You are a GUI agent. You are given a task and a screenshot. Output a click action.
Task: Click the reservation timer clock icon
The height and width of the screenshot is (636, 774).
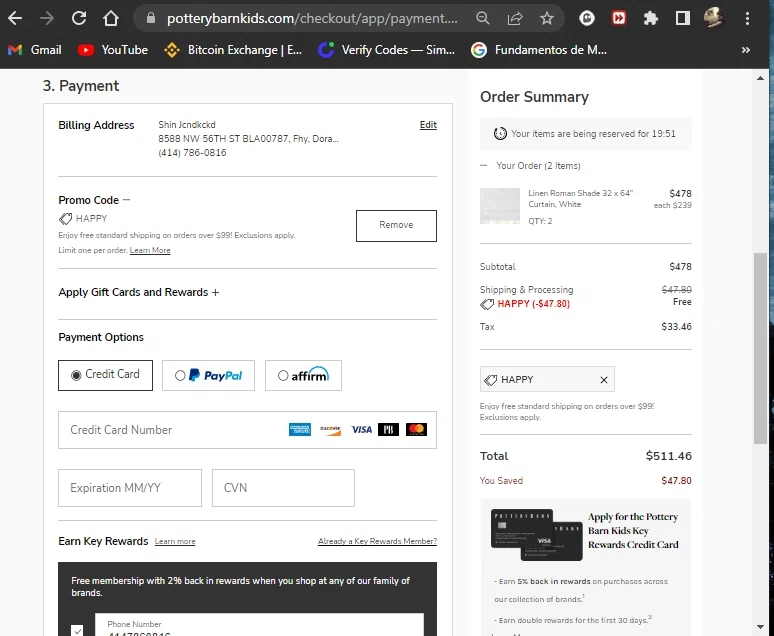point(500,133)
